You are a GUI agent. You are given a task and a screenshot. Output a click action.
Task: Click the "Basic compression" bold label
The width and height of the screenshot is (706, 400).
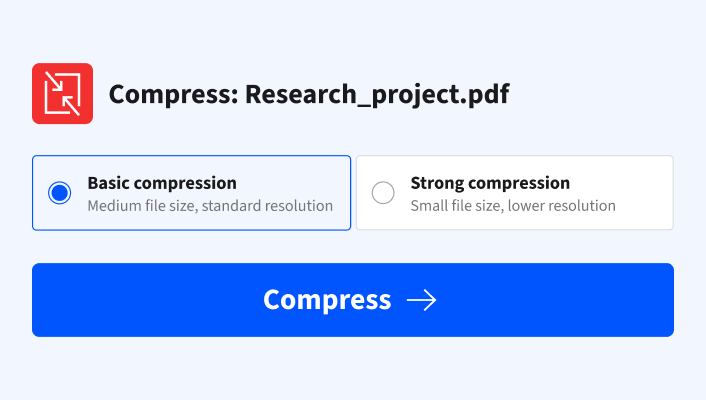click(x=162, y=183)
